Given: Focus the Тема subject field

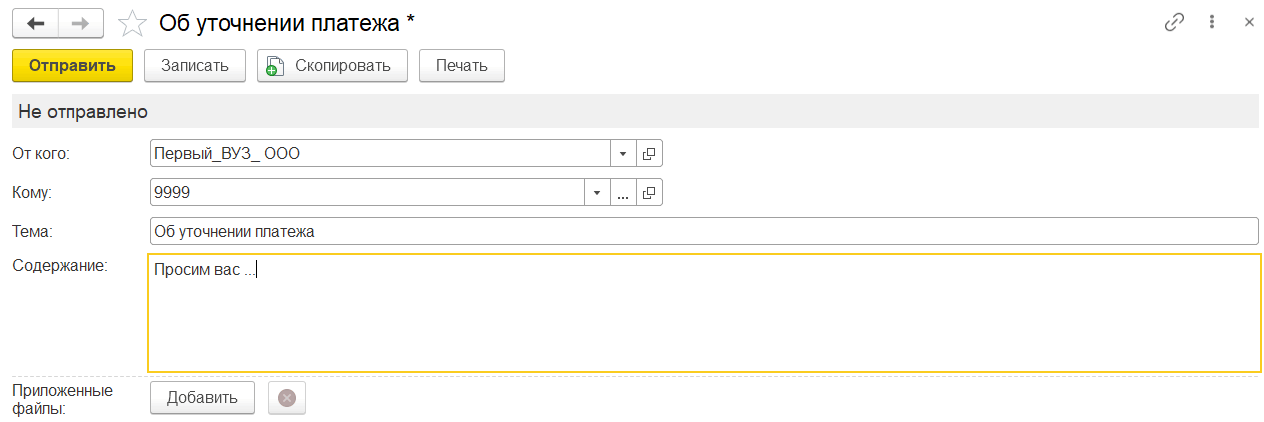Looking at the screenshot, I should [702, 232].
